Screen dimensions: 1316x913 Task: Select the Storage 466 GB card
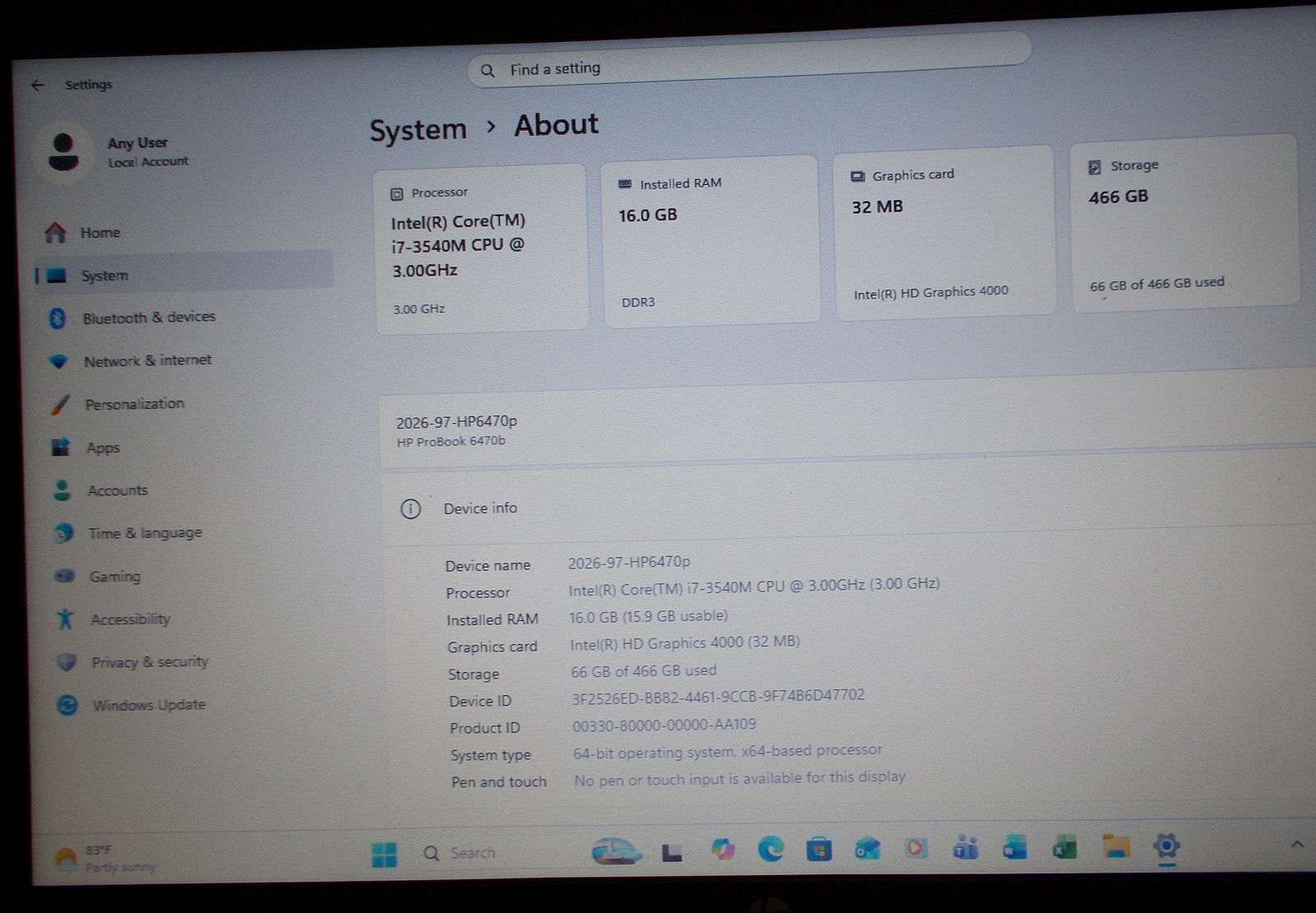click(x=1184, y=224)
